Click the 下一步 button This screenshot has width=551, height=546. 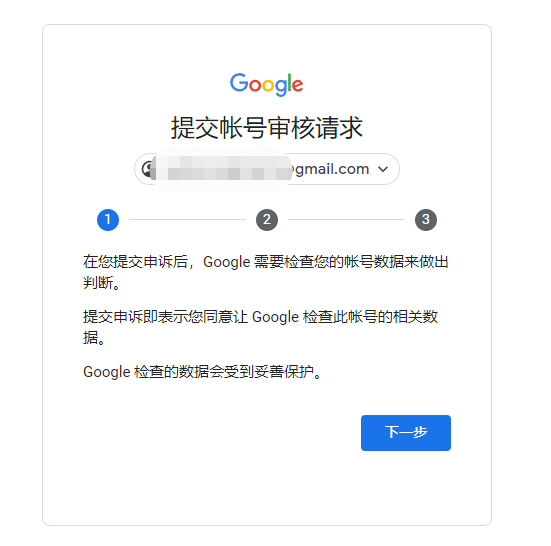click(x=406, y=433)
